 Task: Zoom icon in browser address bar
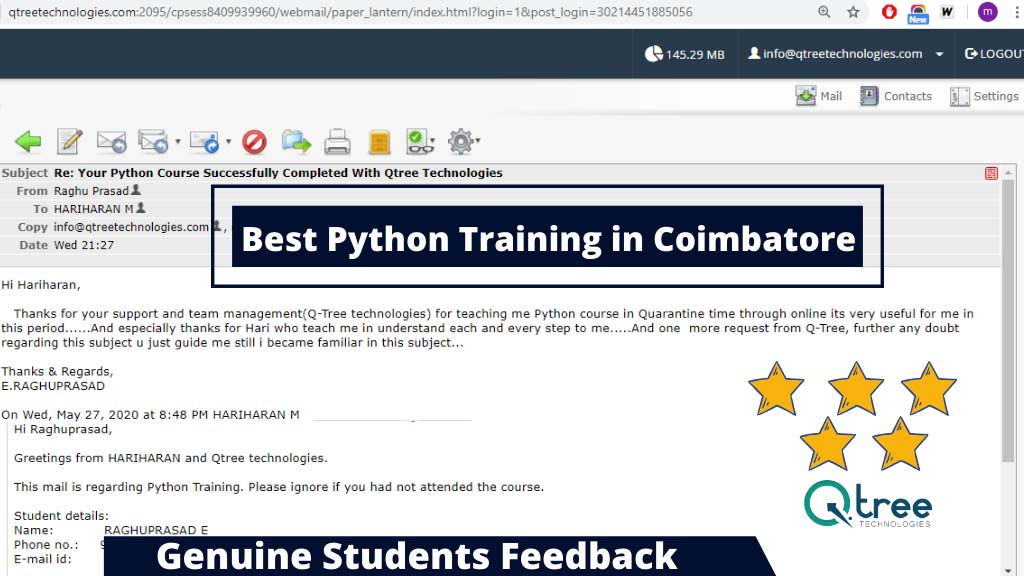pyautogui.click(x=824, y=12)
